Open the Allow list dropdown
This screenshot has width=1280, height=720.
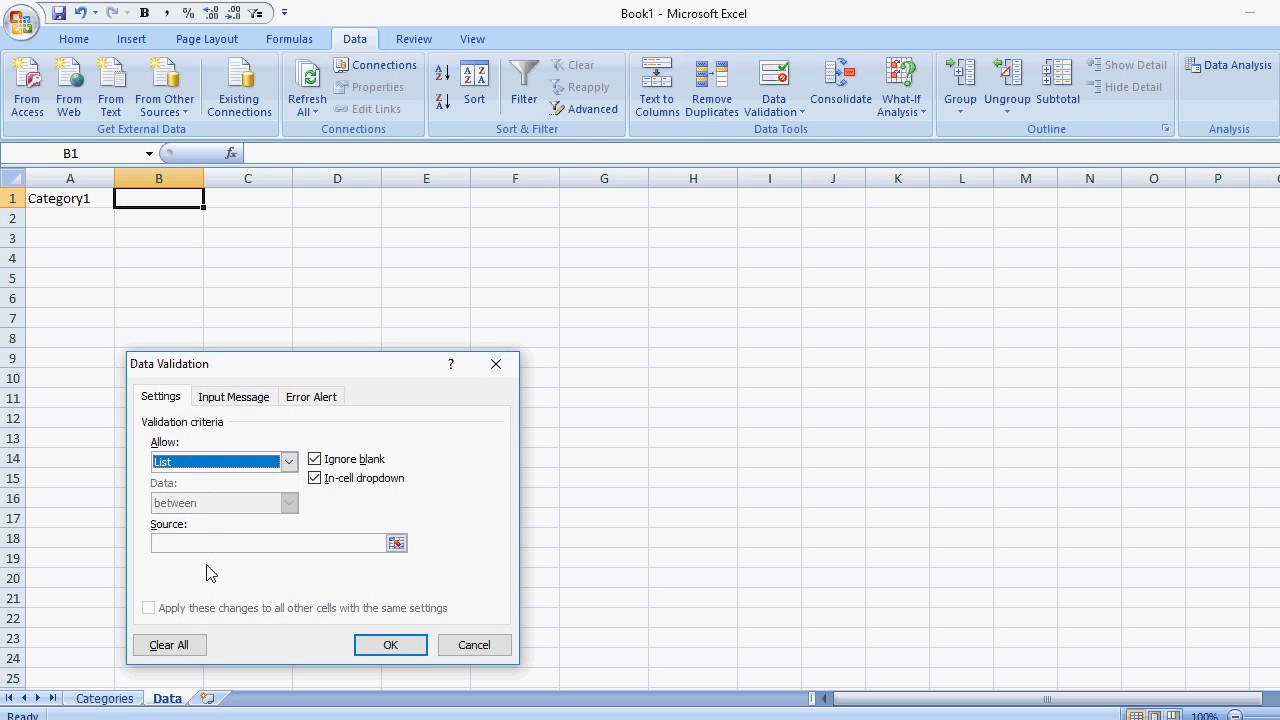[289, 462]
